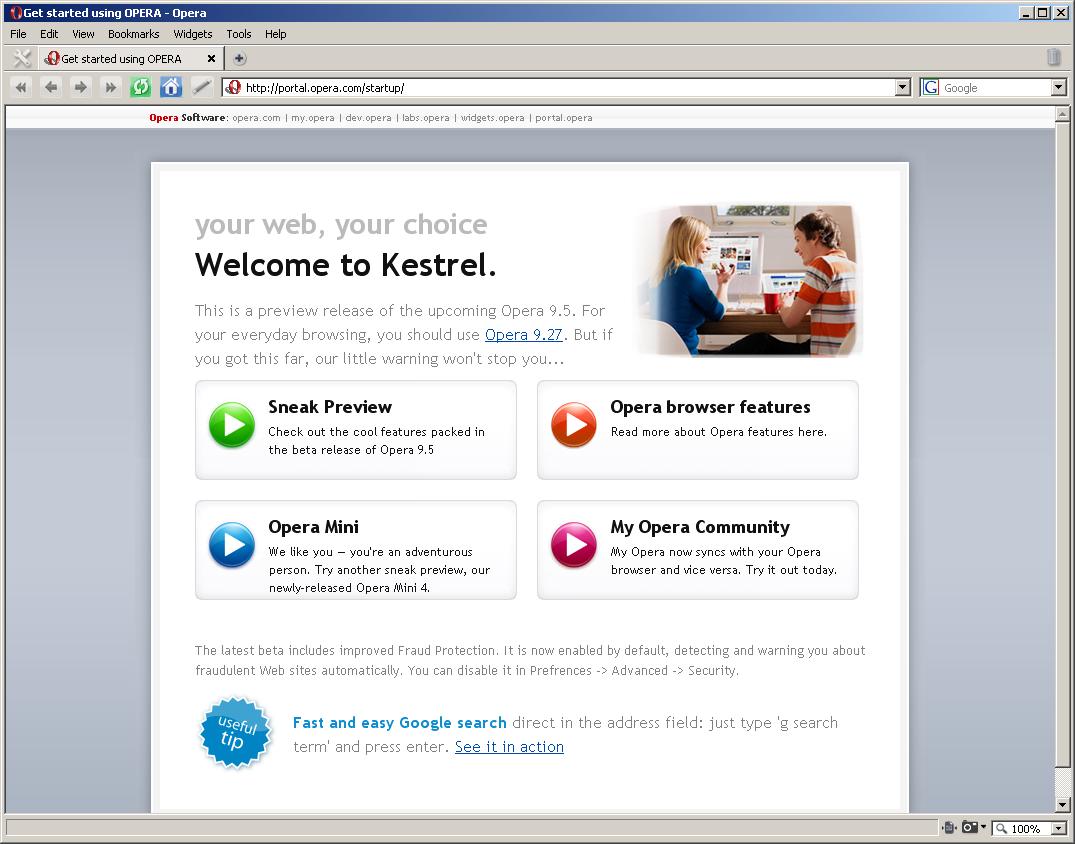Click the wand pencil toolbar icon
1075x844 pixels.
click(201, 87)
